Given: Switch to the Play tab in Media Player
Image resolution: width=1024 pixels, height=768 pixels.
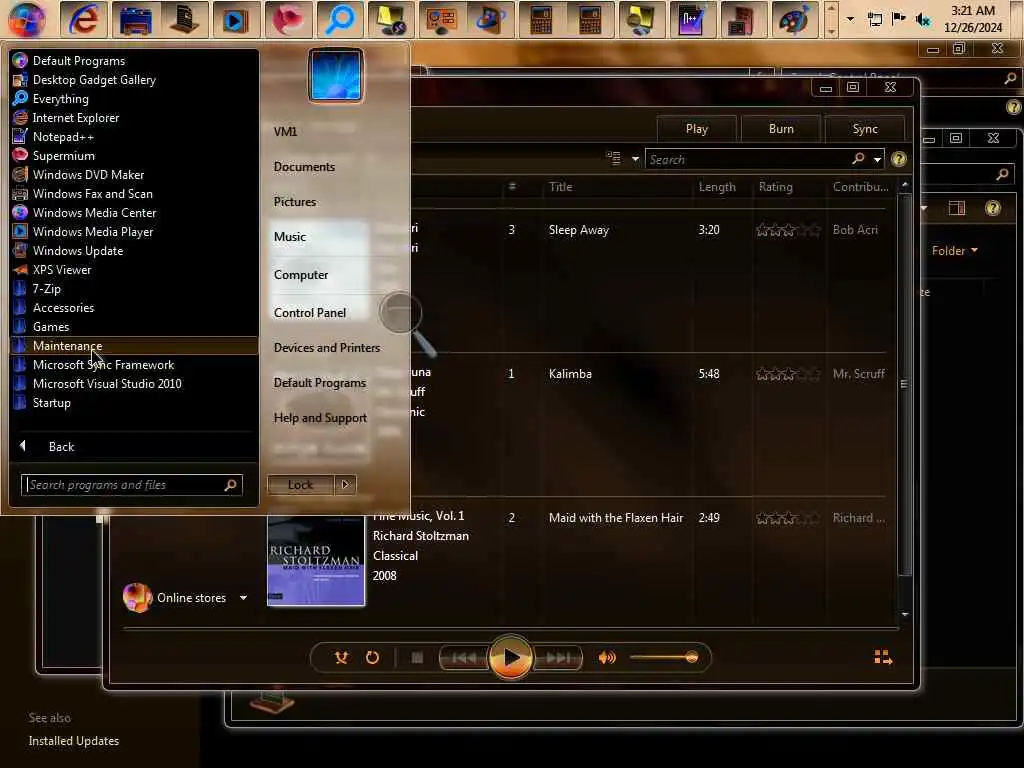Looking at the screenshot, I should [x=697, y=129].
